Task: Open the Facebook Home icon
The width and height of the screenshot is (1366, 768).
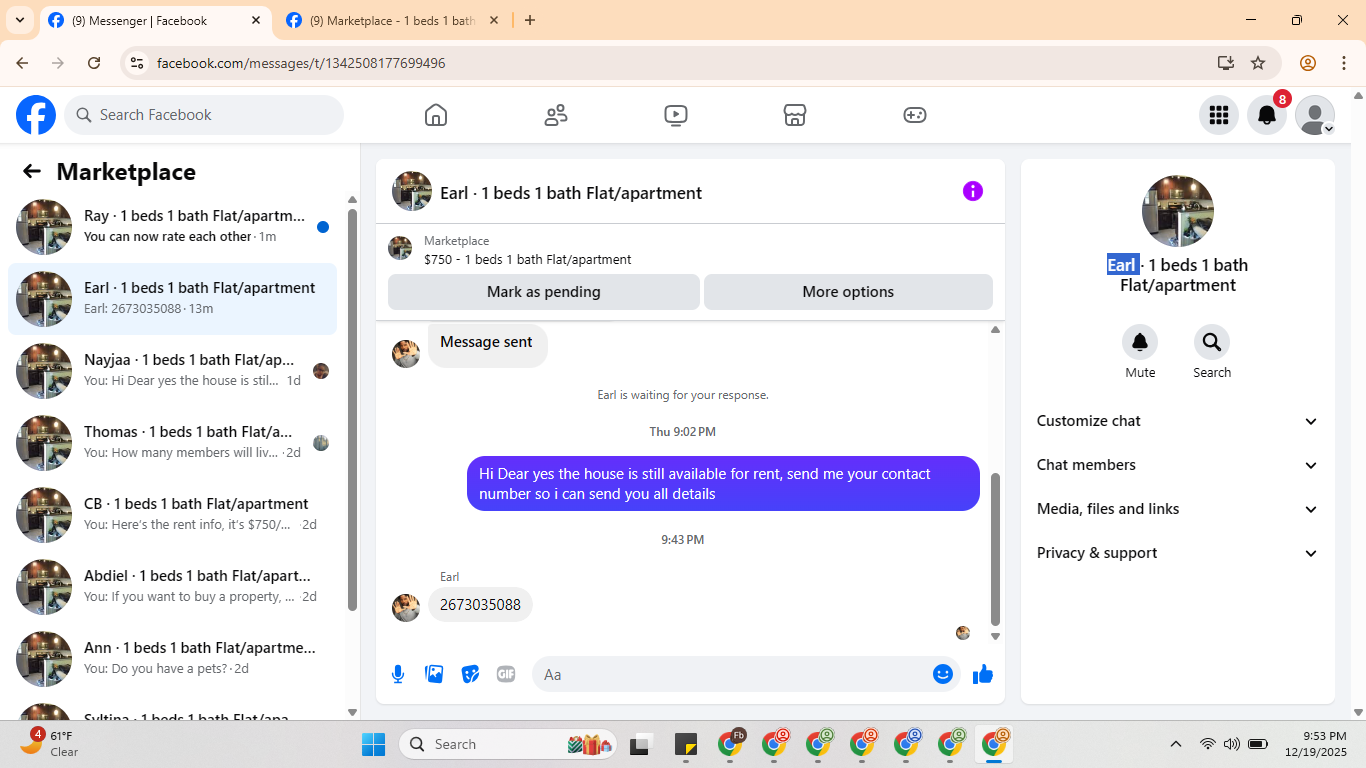Action: (x=436, y=115)
